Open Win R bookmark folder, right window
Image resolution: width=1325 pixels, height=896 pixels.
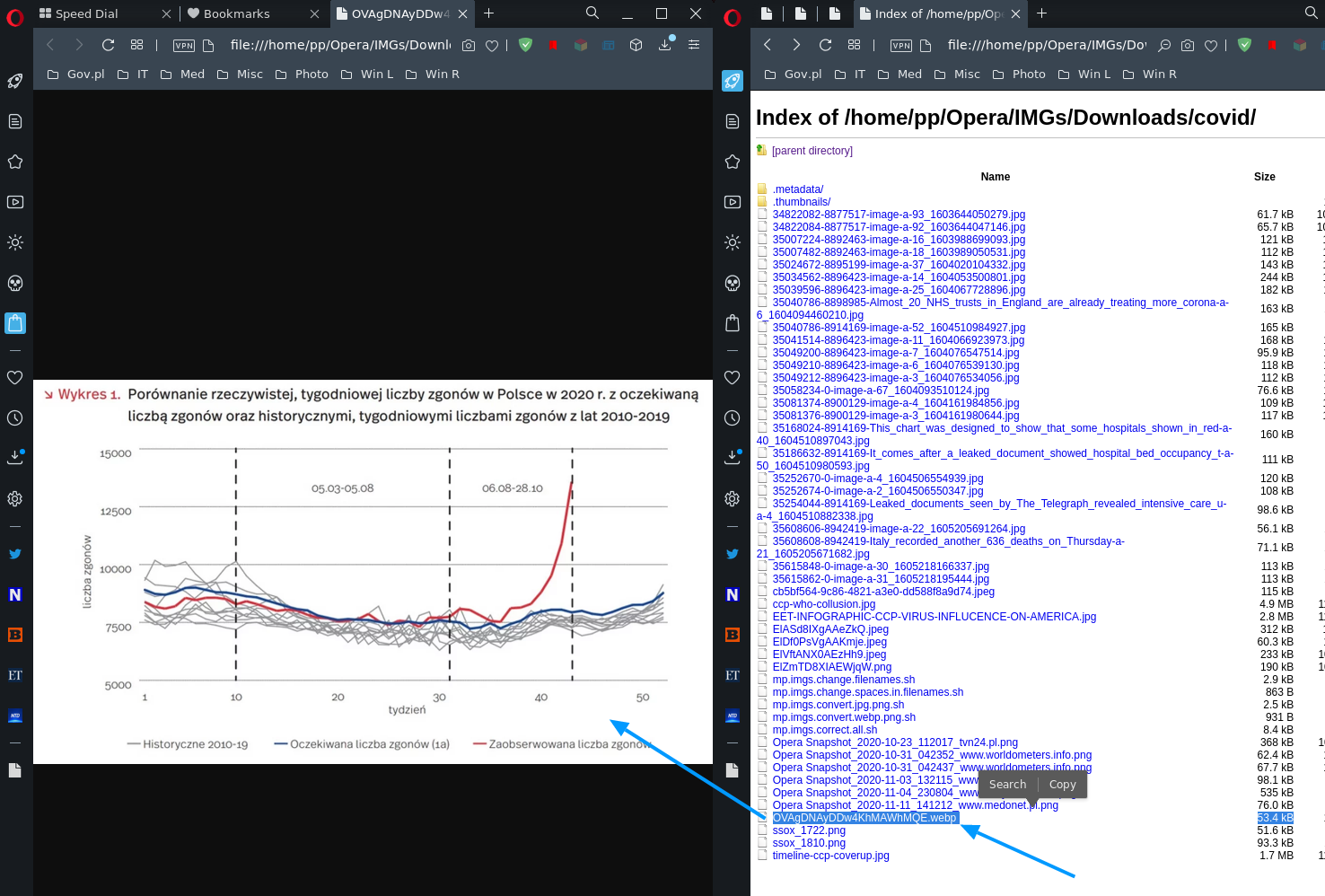[1150, 75]
